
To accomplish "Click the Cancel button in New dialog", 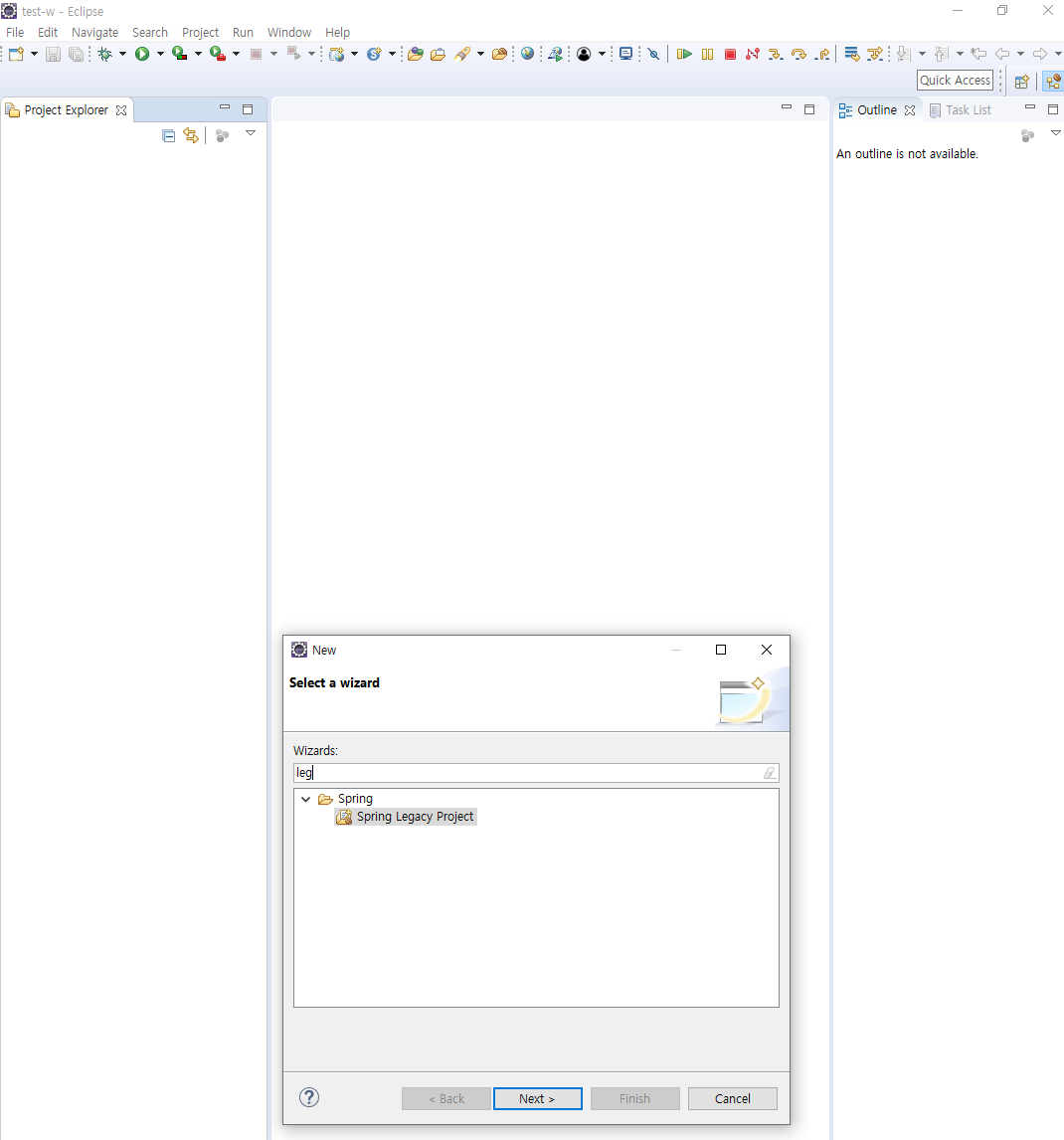I will [732, 1098].
